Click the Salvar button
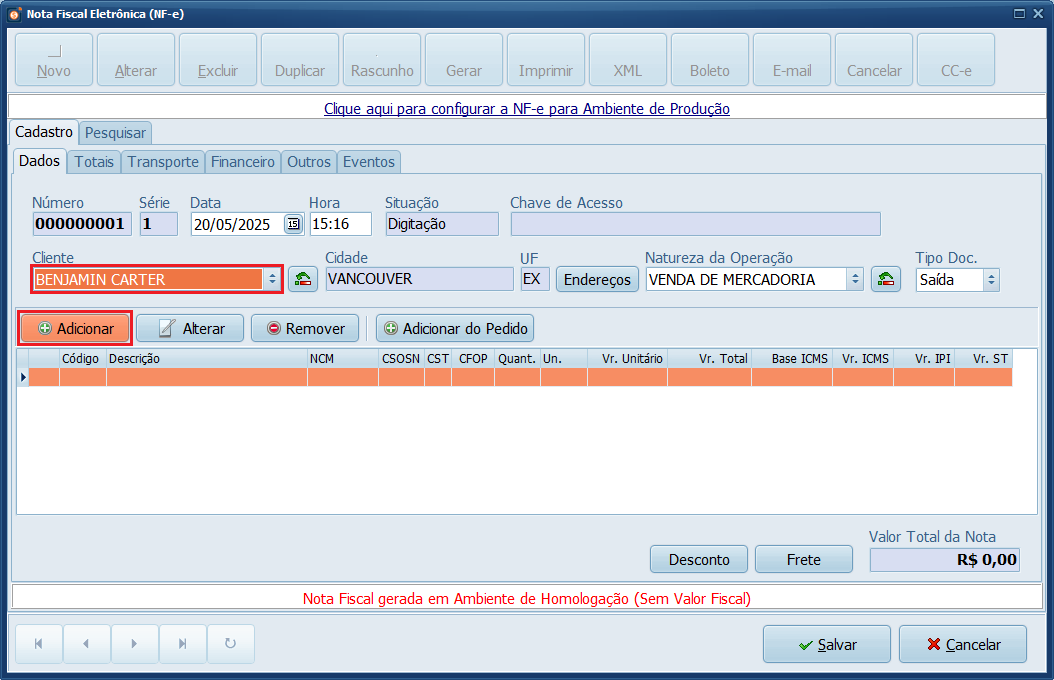 click(x=826, y=644)
